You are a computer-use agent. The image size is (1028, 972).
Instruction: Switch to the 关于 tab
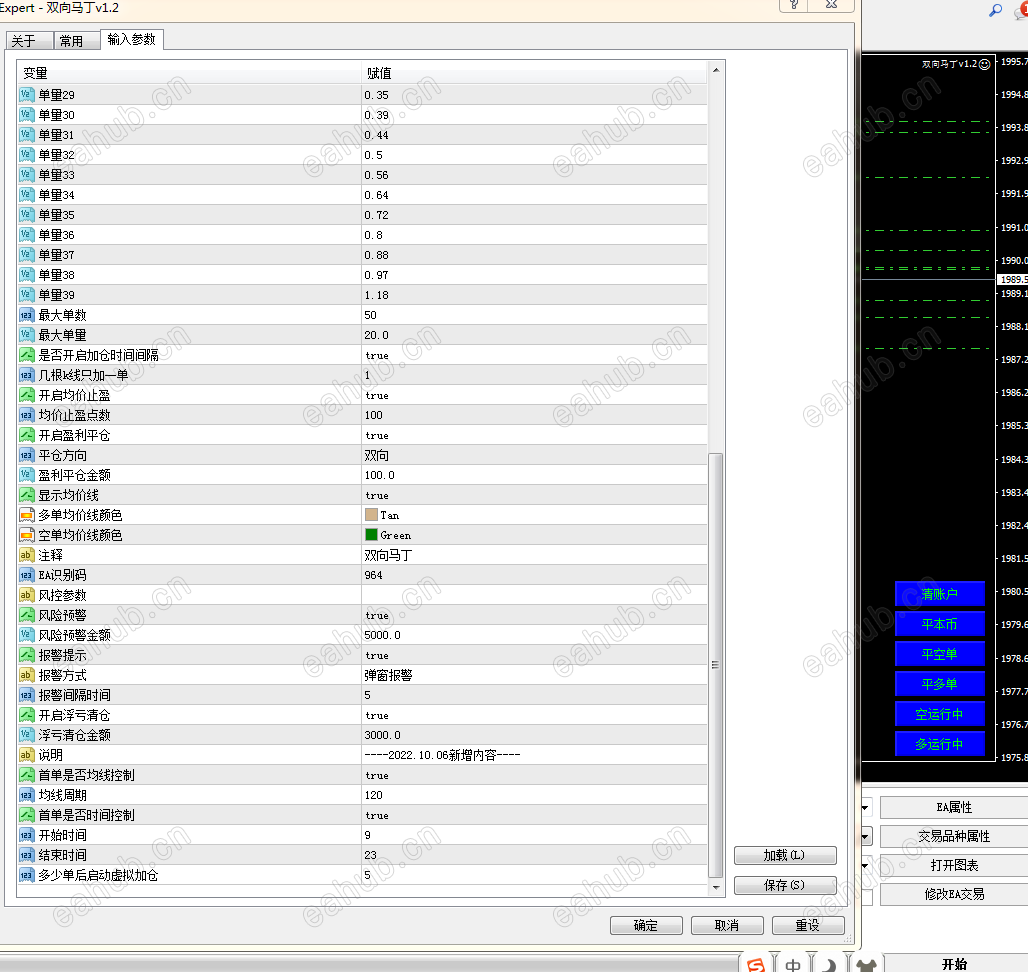[23, 41]
